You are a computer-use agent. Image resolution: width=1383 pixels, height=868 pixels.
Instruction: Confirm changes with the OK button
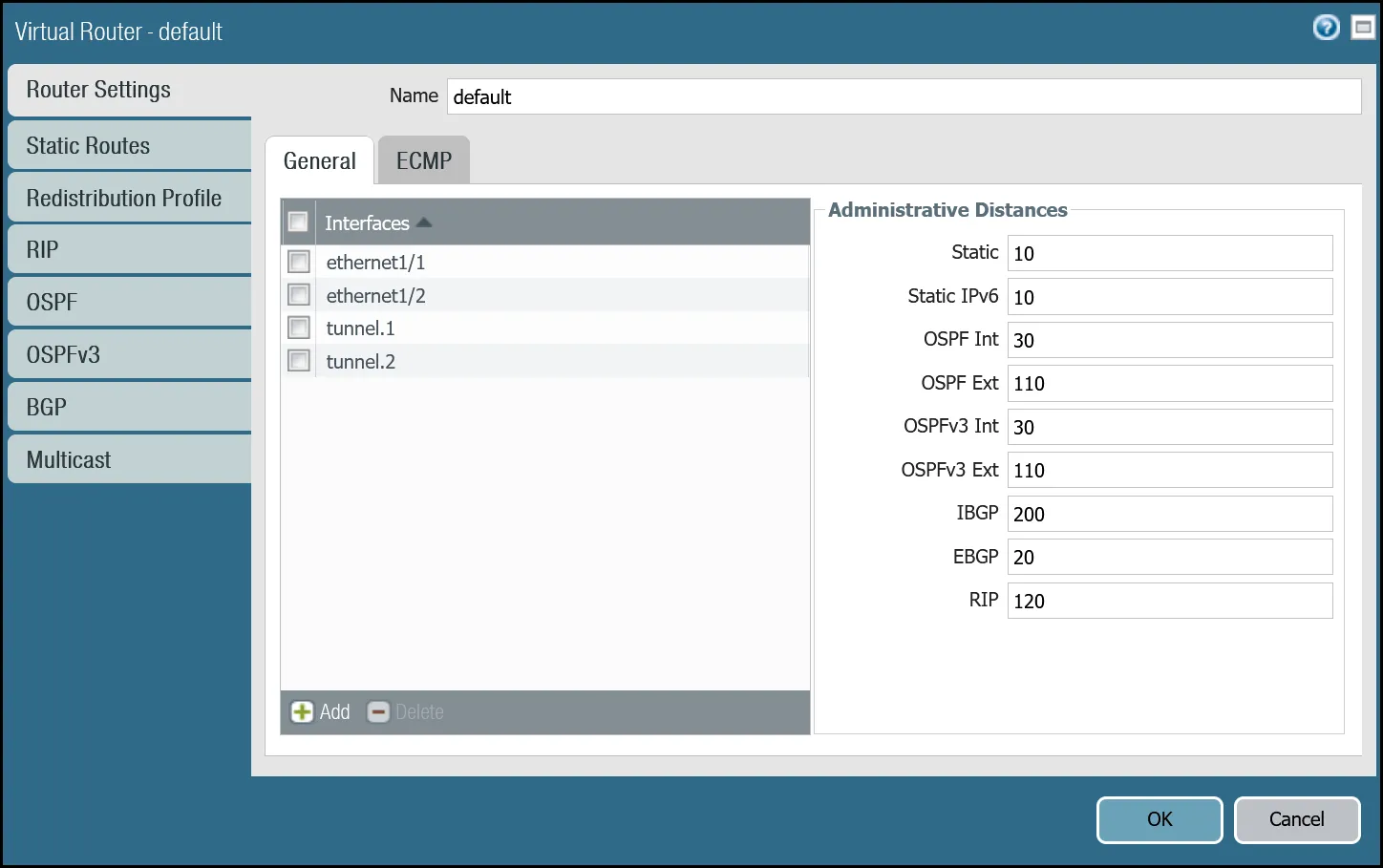coord(1159,819)
